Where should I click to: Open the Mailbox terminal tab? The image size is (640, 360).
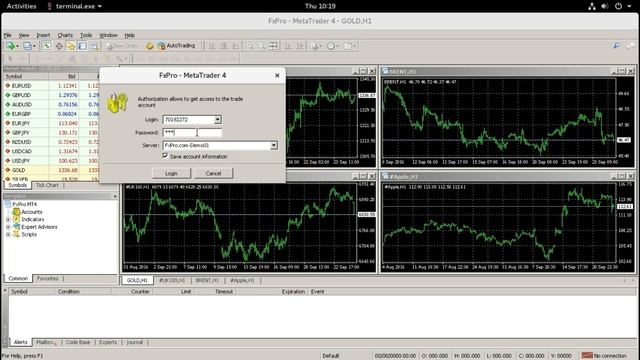click(46, 342)
